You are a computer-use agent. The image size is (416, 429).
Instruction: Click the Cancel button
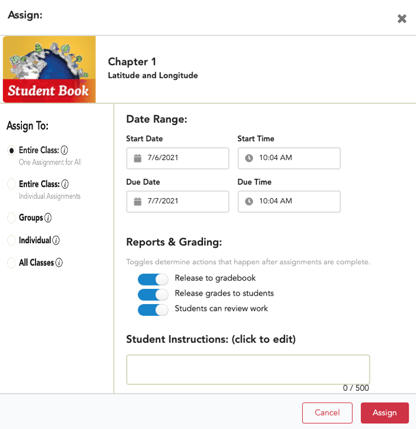(327, 413)
